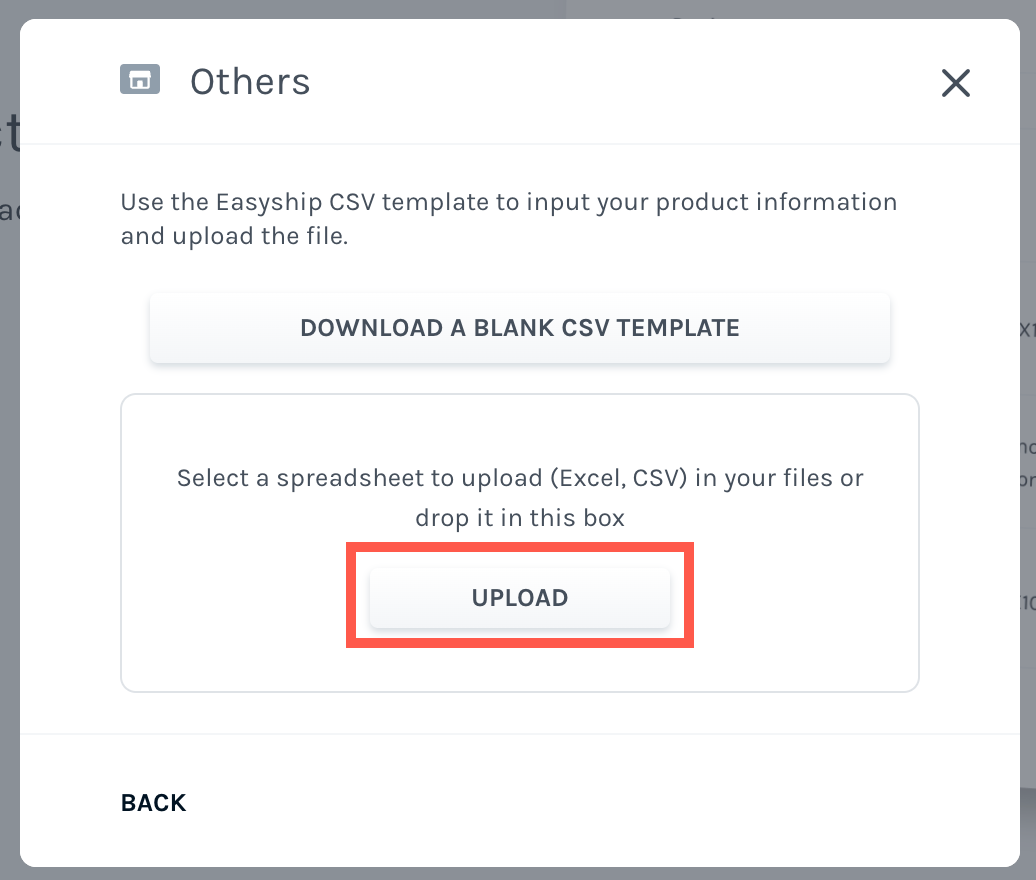The height and width of the screenshot is (880, 1036).
Task: Download a blank CSV template
Action: click(x=519, y=328)
